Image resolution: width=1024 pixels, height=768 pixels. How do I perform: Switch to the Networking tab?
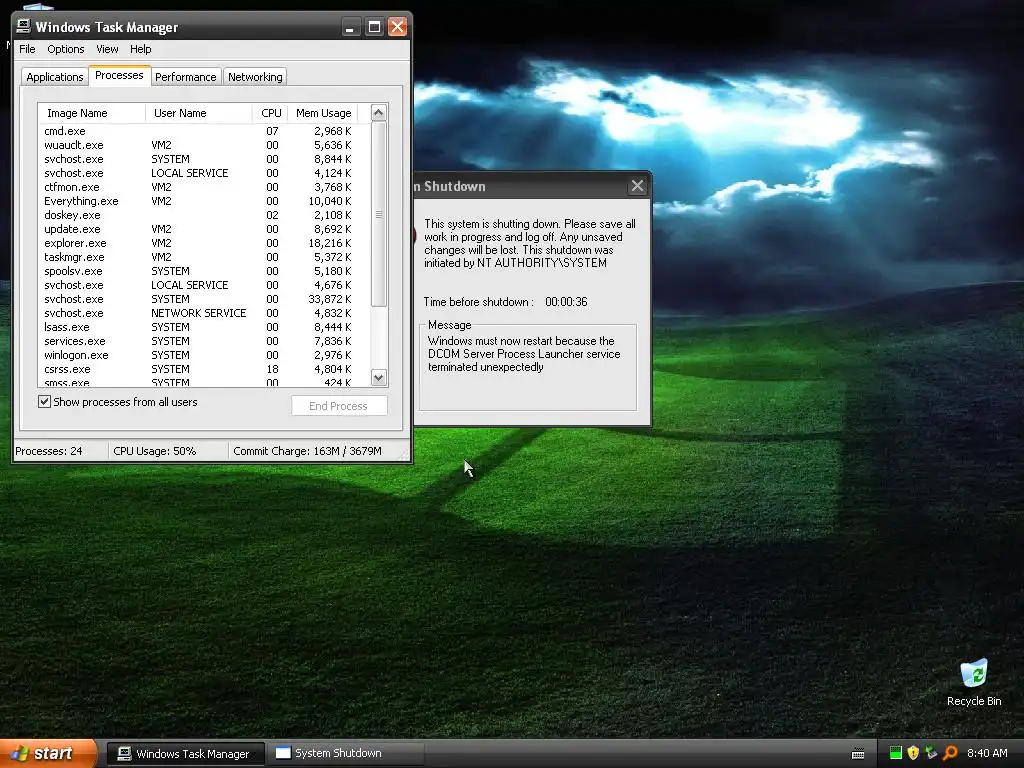coord(255,77)
